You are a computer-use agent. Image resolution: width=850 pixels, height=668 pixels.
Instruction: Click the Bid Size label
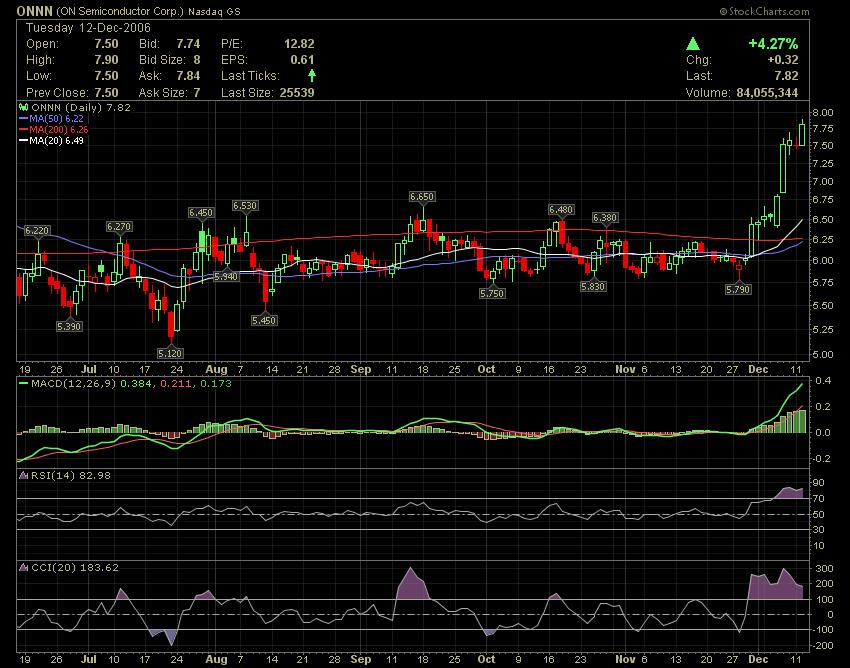(162, 60)
